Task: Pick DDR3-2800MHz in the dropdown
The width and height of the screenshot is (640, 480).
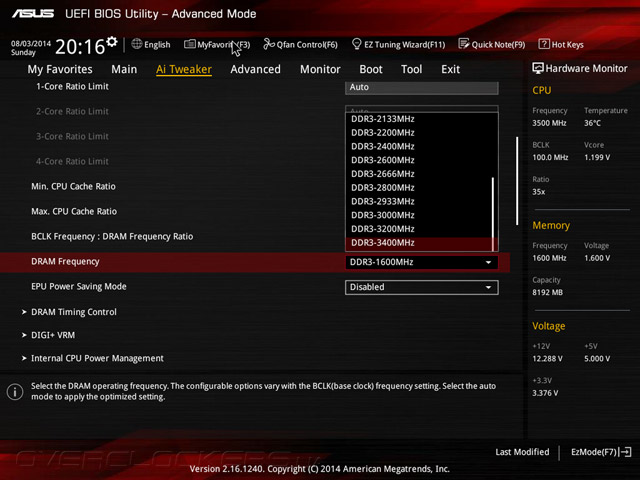Action: coord(419,188)
